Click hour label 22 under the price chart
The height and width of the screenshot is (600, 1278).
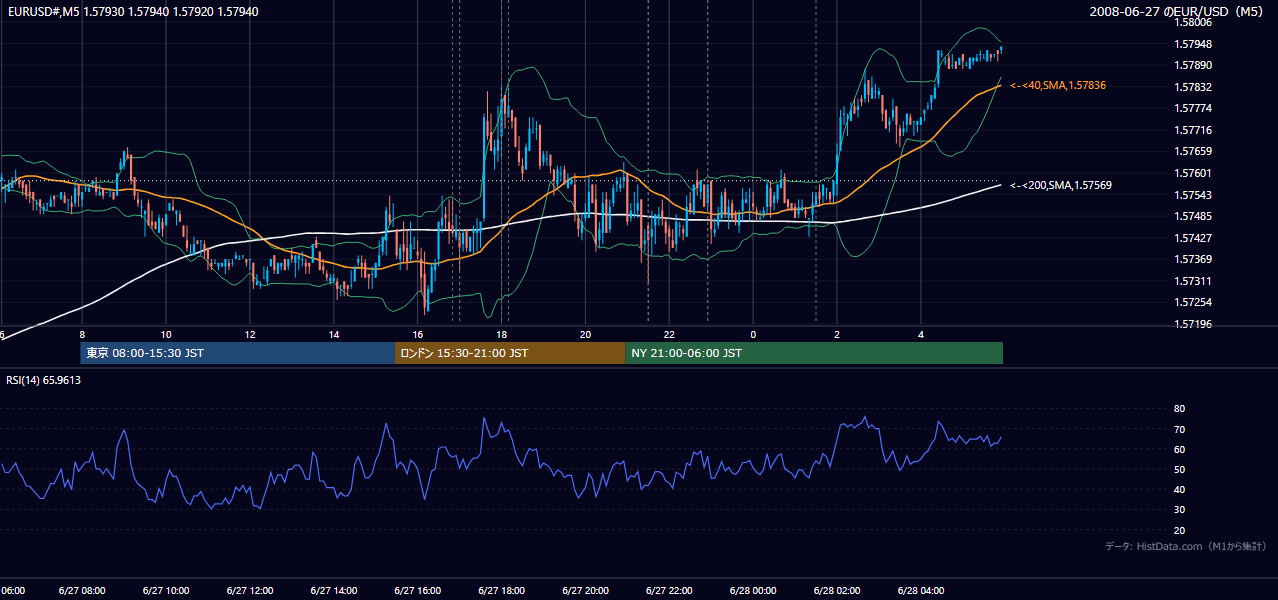670,334
